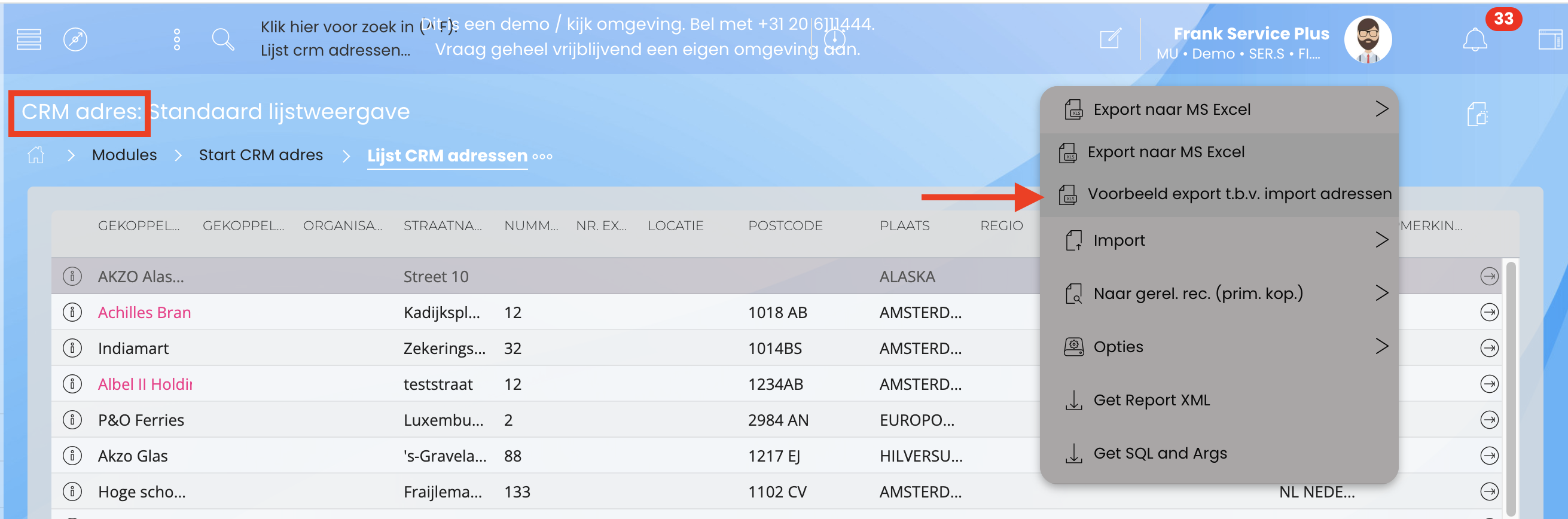Open the Achilles Bran record arrow icon
1568x519 pixels.
(x=1489, y=313)
